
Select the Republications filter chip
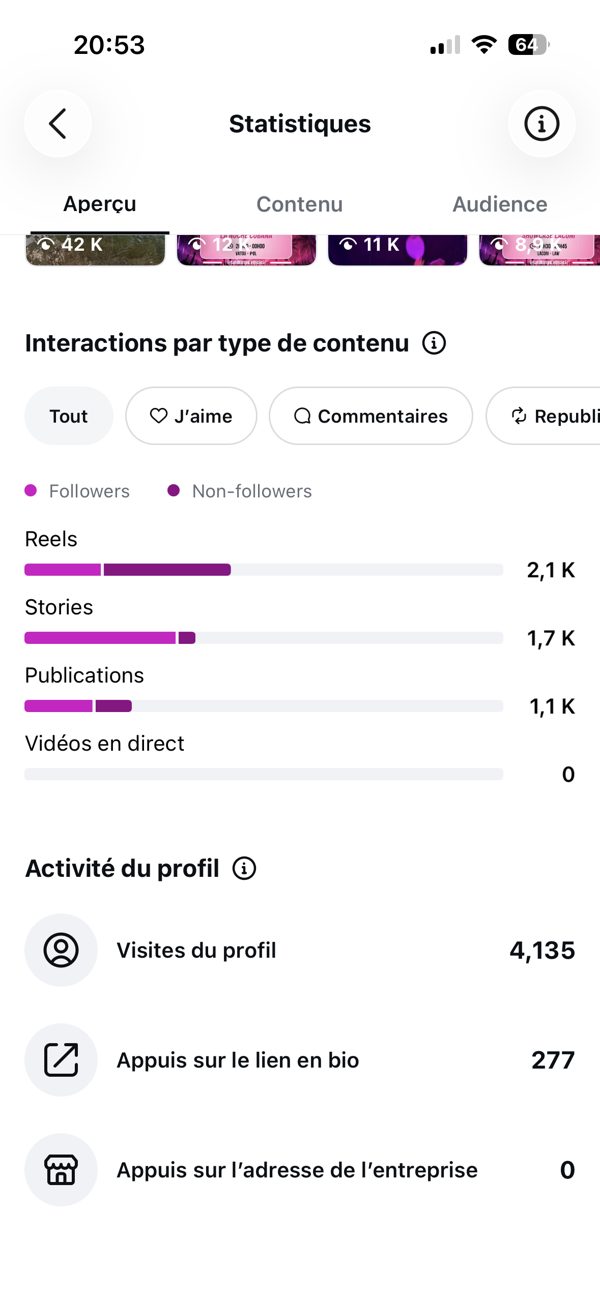[x=543, y=416]
